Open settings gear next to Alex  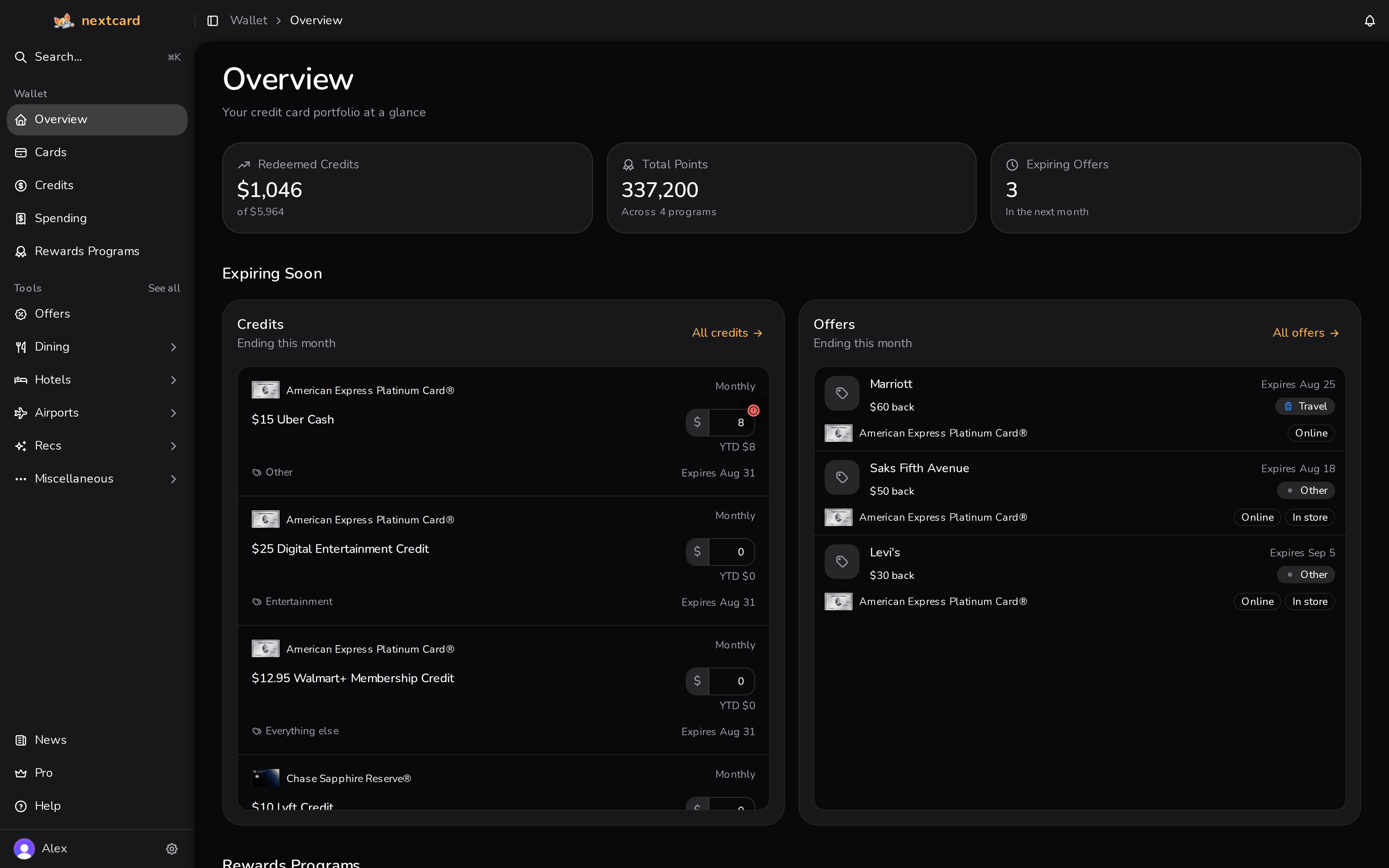point(171,848)
